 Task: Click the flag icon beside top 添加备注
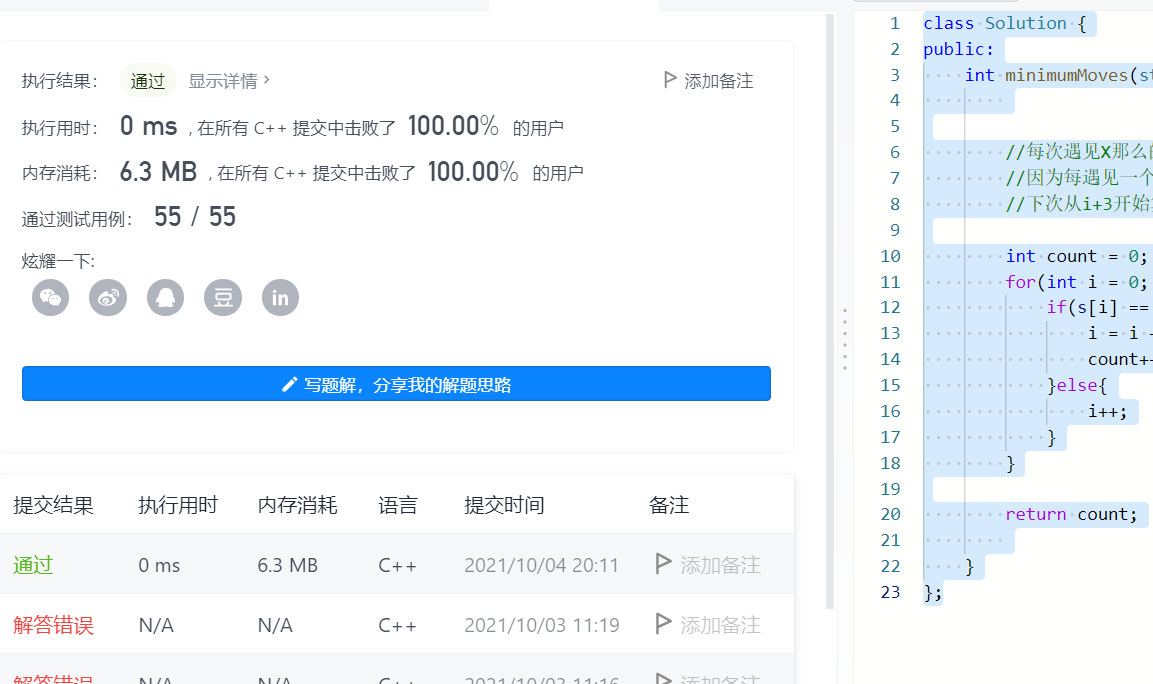click(x=670, y=80)
